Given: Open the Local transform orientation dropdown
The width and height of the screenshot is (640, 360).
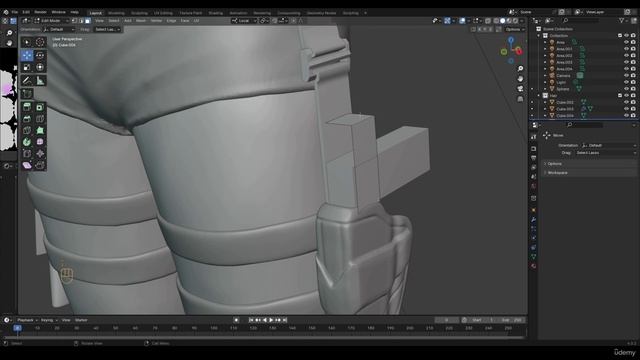Looking at the screenshot, I should [244, 20].
